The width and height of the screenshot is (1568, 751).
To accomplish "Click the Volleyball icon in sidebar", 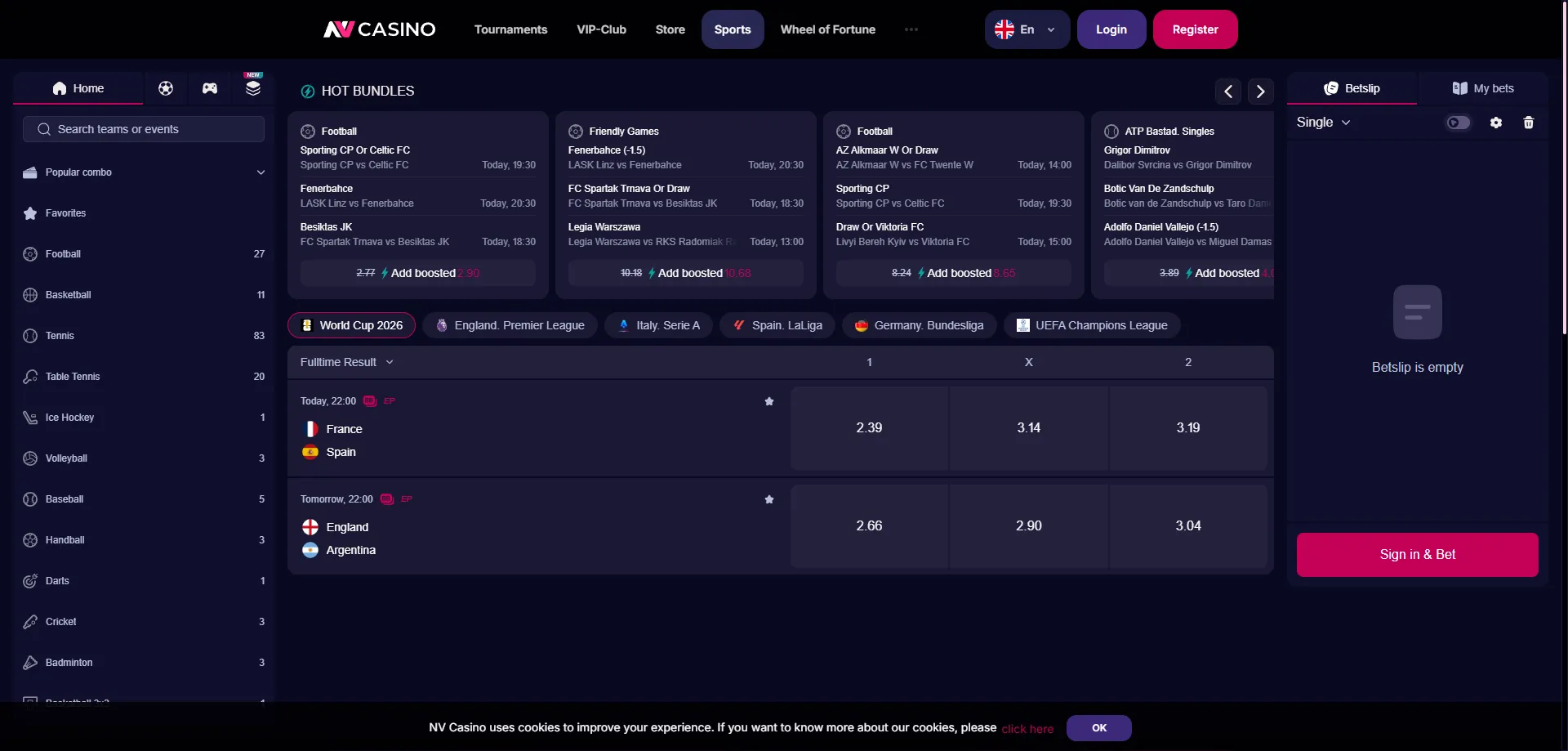I will pyautogui.click(x=30, y=458).
